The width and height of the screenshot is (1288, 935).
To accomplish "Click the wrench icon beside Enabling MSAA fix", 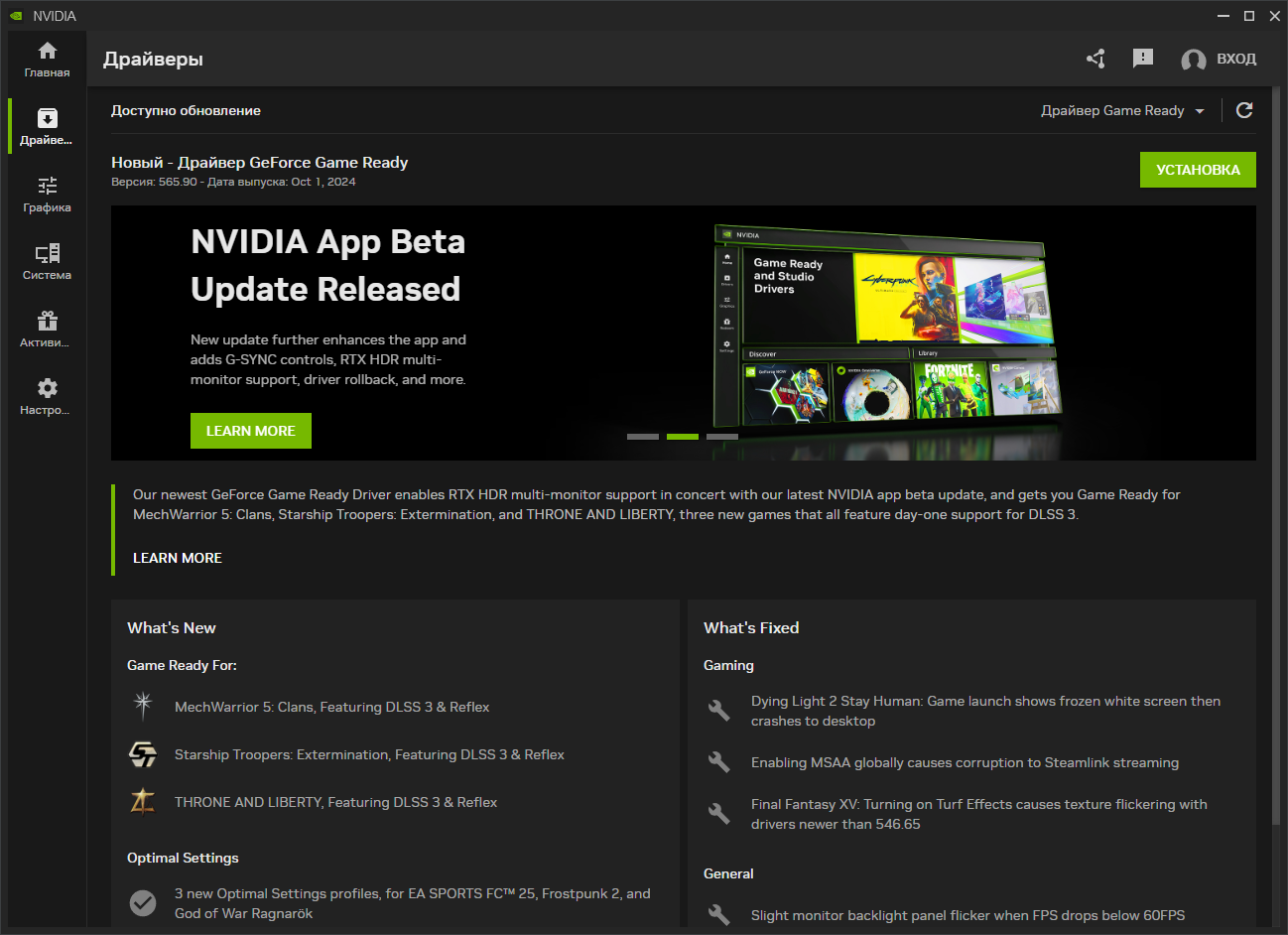I will pos(719,761).
